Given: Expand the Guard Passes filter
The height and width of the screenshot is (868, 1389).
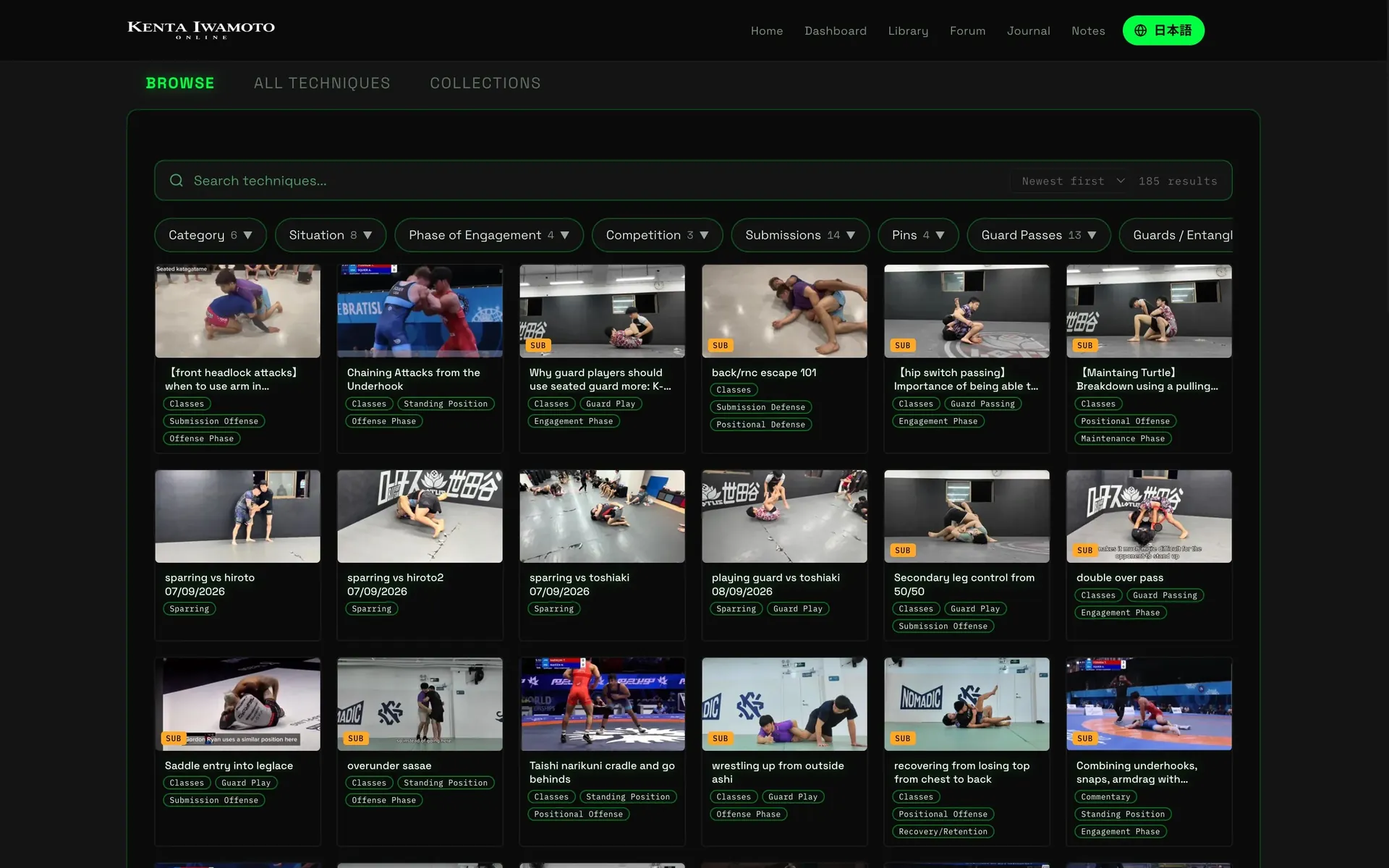Looking at the screenshot, I should pyautogui.click(x=1039, y=235).
